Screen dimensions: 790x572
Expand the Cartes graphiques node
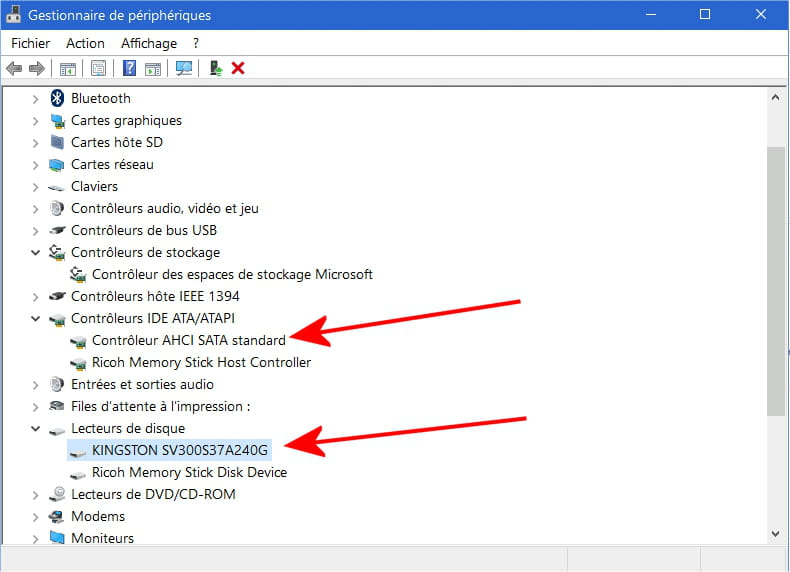click(x=36, y=120)
